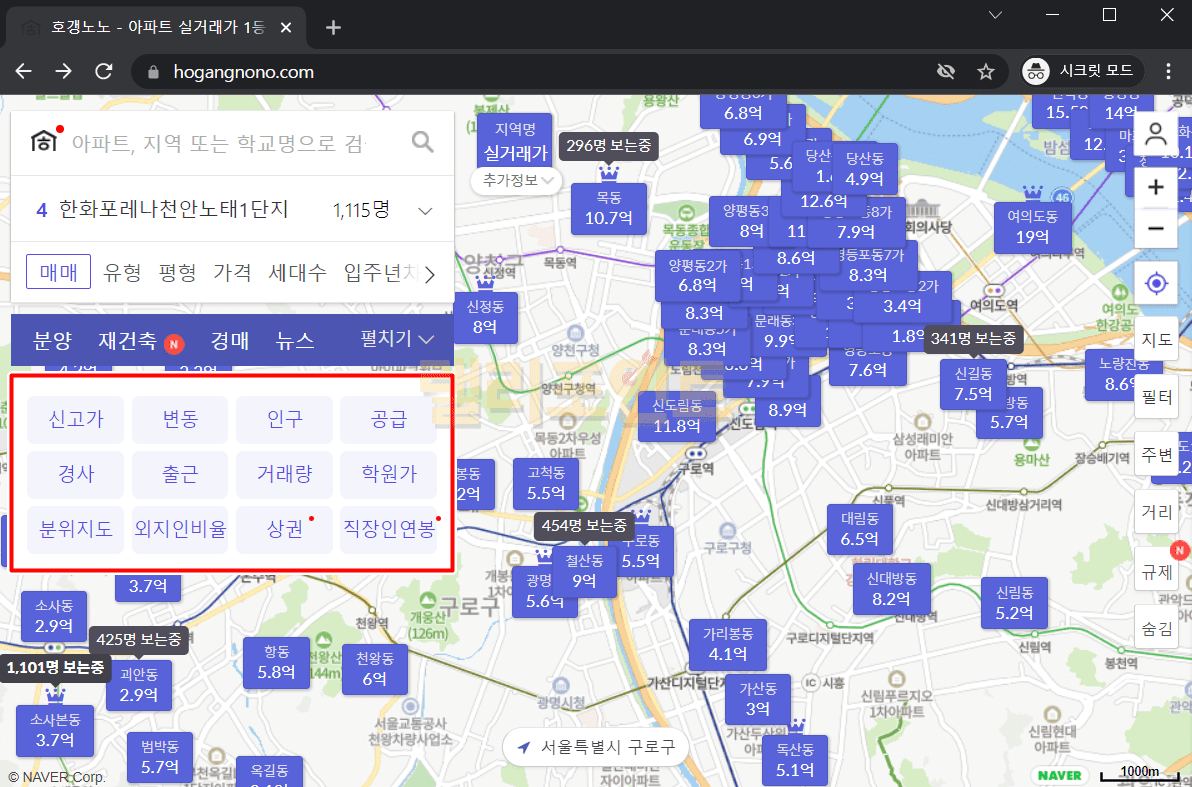The width and height of the screenshot is (1192, 787).
Task: Expand the 추가정보 dropdown
Action: pos(516,181)
